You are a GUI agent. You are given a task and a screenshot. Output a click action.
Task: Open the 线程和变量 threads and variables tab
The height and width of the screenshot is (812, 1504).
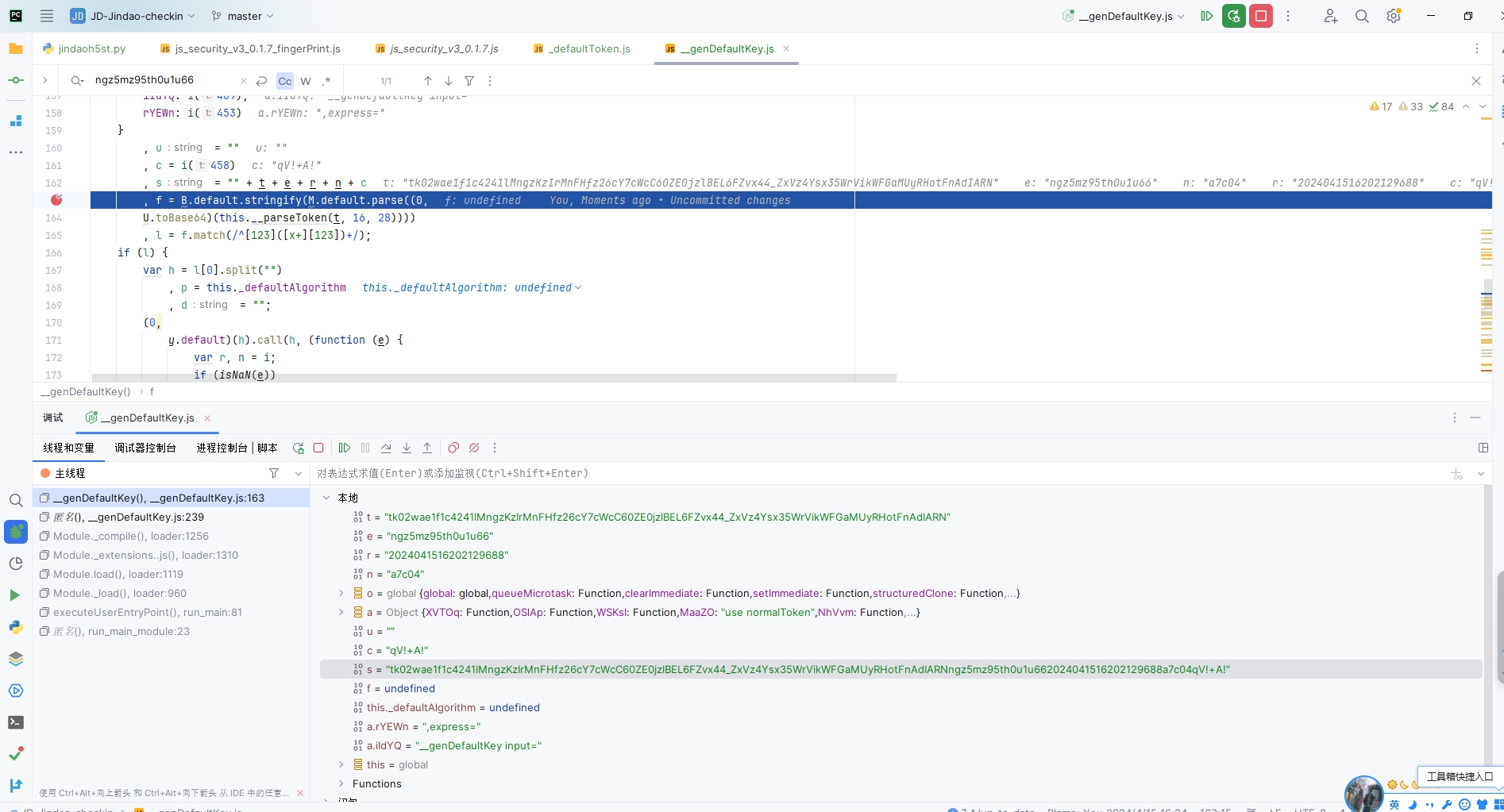pos(68,448)
